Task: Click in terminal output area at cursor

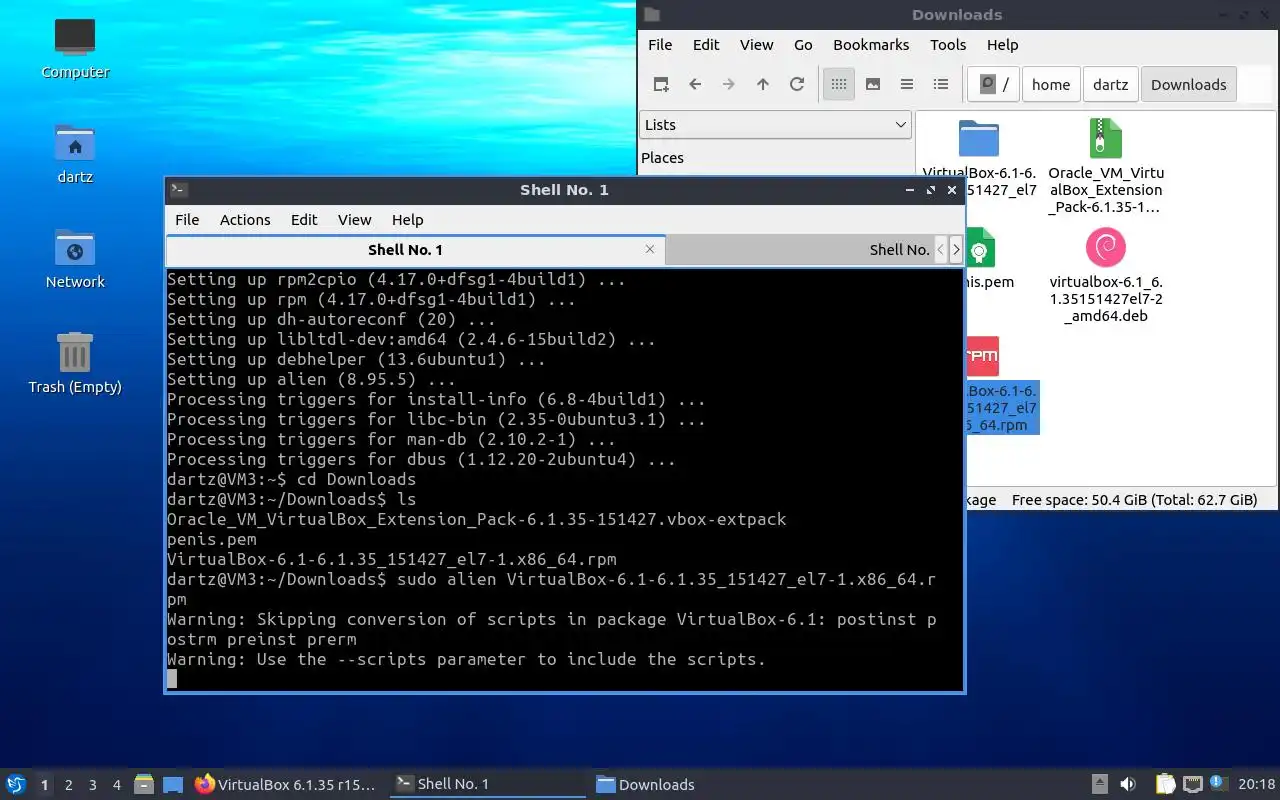Action: 172,679
